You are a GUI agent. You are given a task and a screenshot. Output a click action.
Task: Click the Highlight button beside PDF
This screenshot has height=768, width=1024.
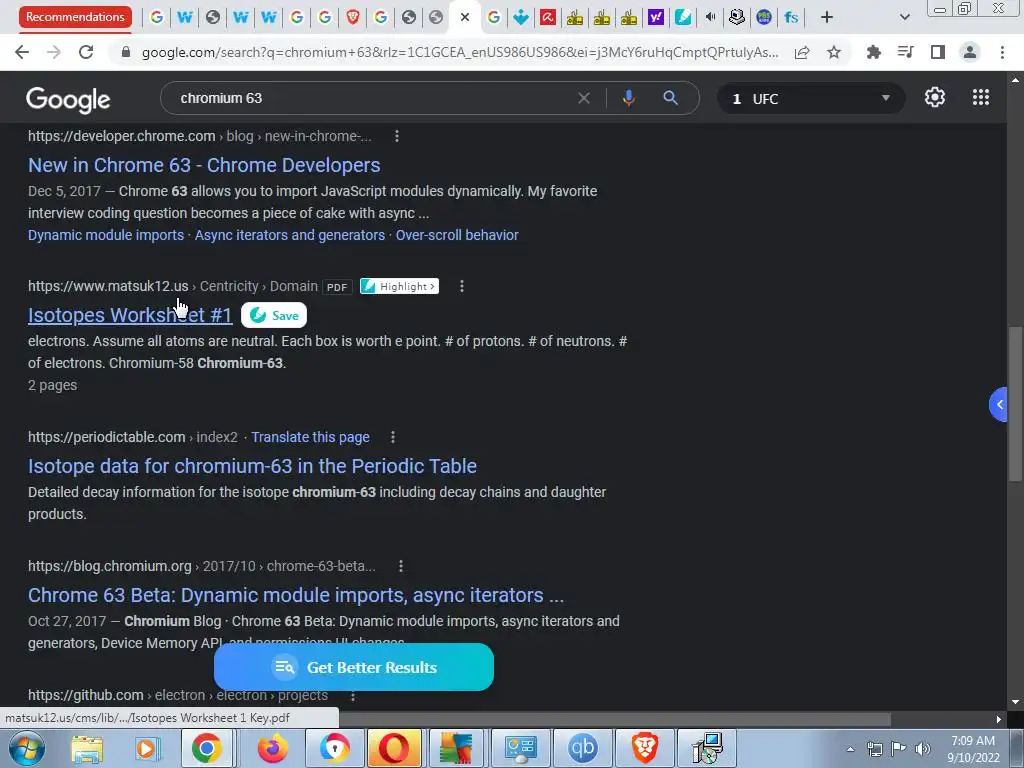click(x=399, y=286)
